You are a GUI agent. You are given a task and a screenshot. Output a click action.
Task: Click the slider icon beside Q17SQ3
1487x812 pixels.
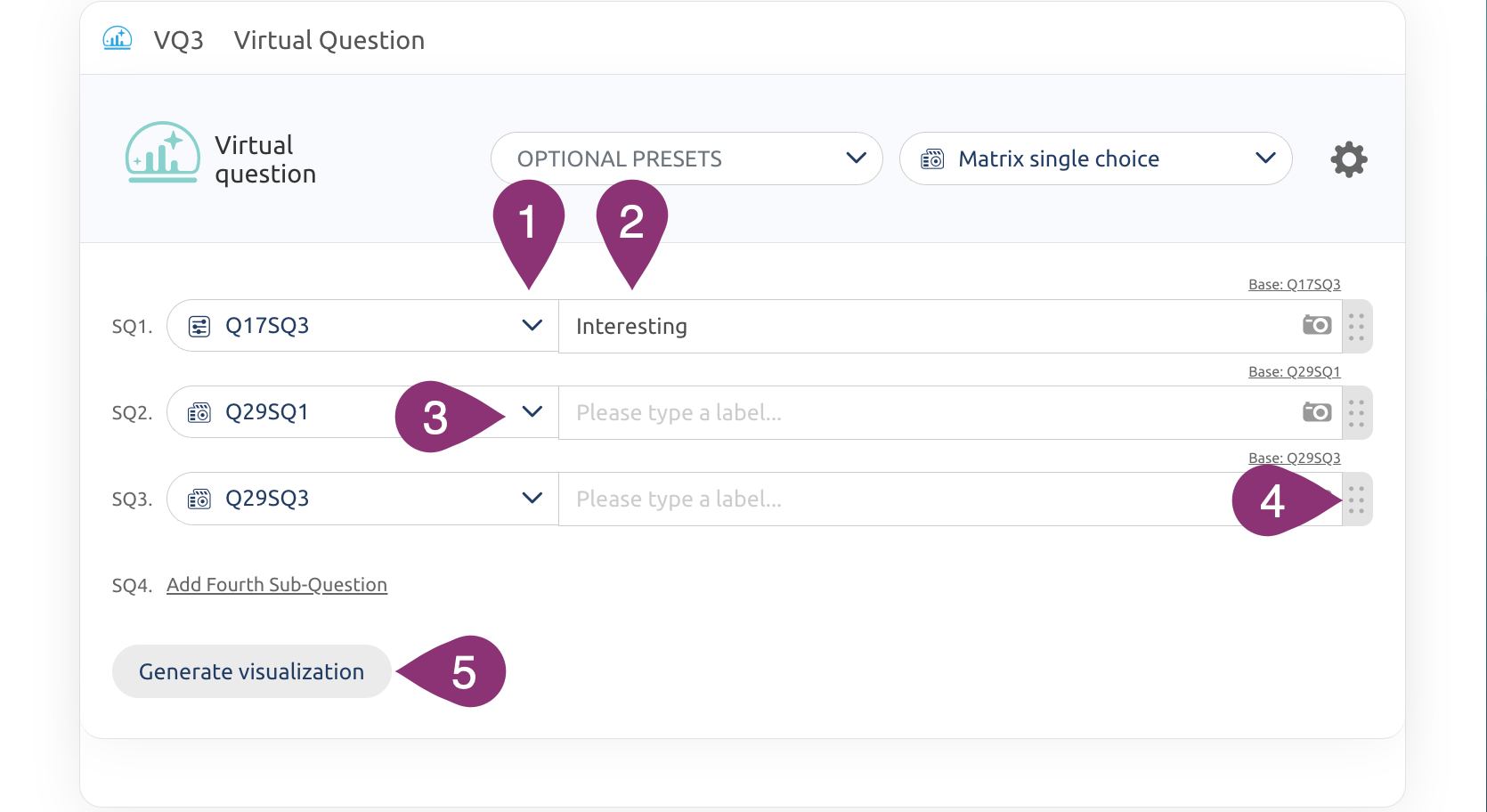199,326
